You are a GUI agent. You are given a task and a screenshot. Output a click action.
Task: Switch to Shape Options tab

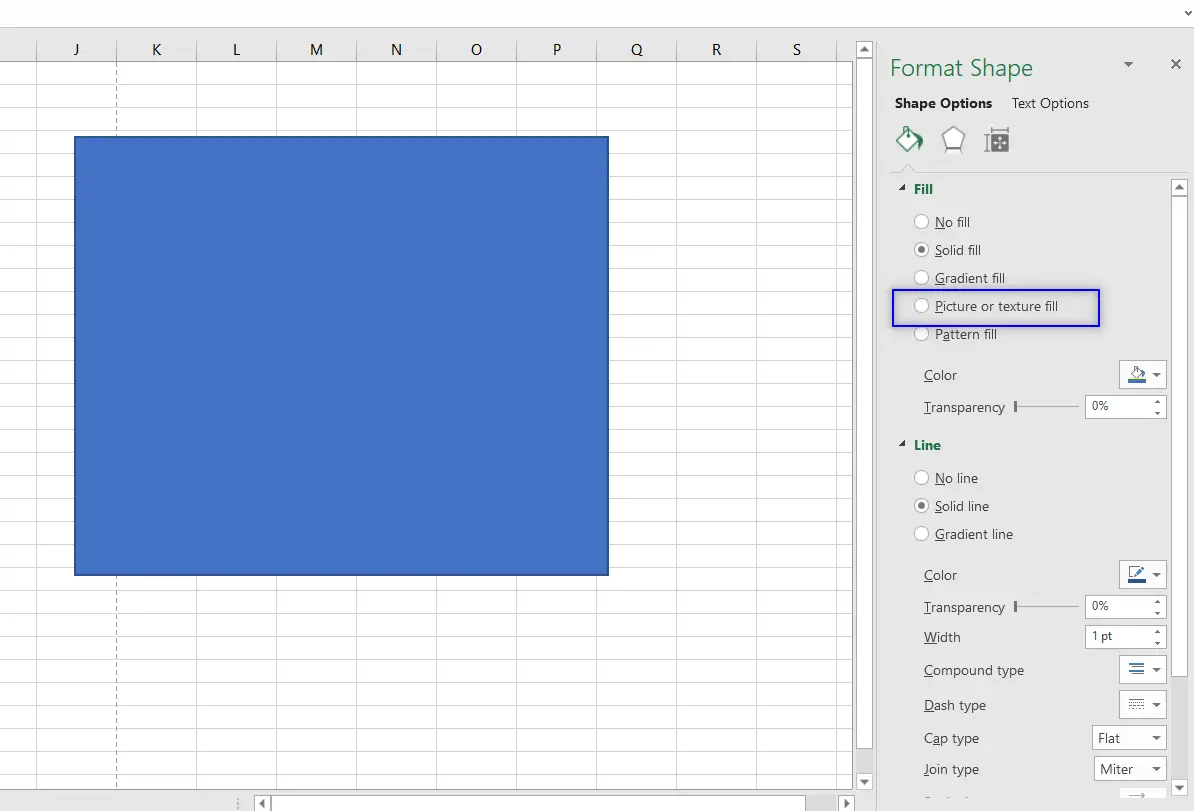coord(943,104)
